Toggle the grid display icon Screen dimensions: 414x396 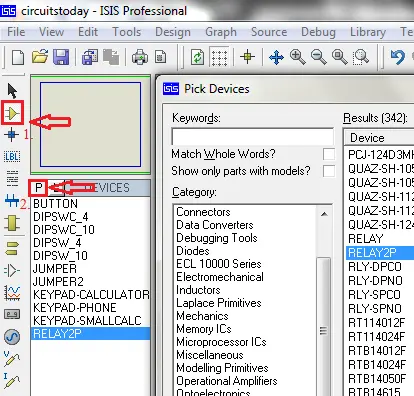point(219,57)
